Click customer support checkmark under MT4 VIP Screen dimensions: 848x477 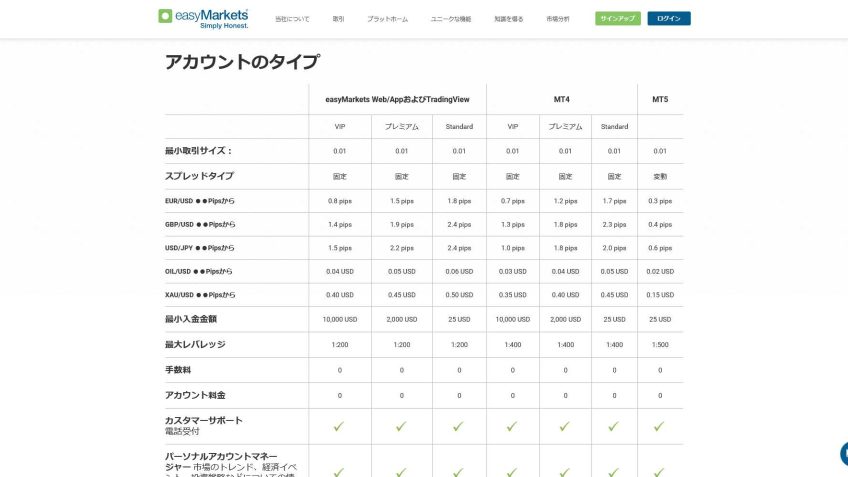click(x=513, y=426)
